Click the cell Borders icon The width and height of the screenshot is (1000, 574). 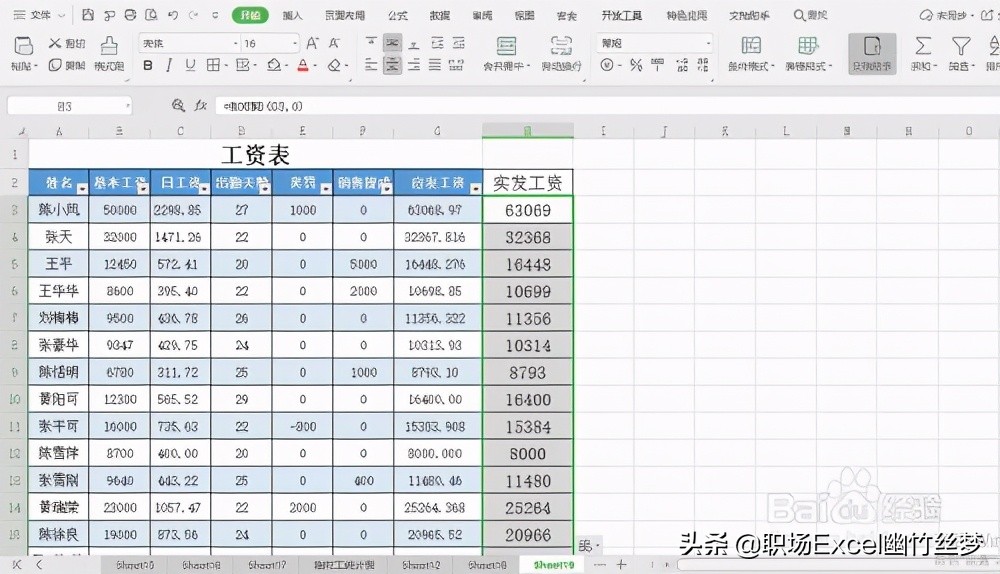click(x=213, y=65)
